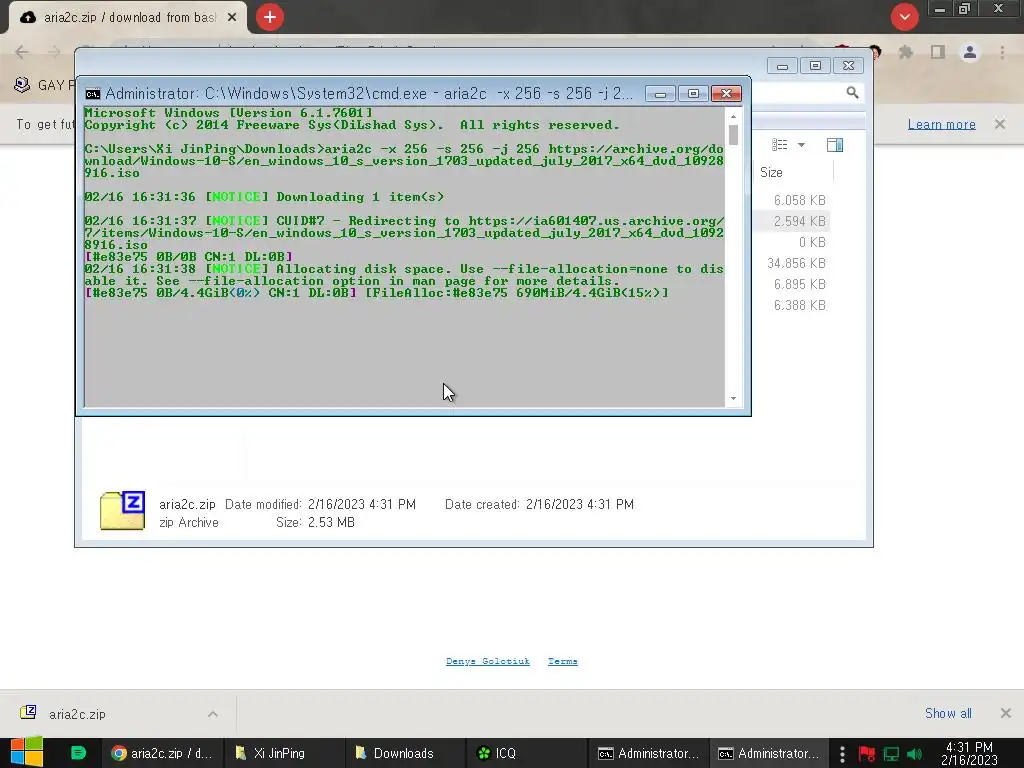Image resolution: width=1024 pixels, height=768 pixels.
Task: Switch to Xi JinPing folder taskbar button
Action: (x=283, y=753)
